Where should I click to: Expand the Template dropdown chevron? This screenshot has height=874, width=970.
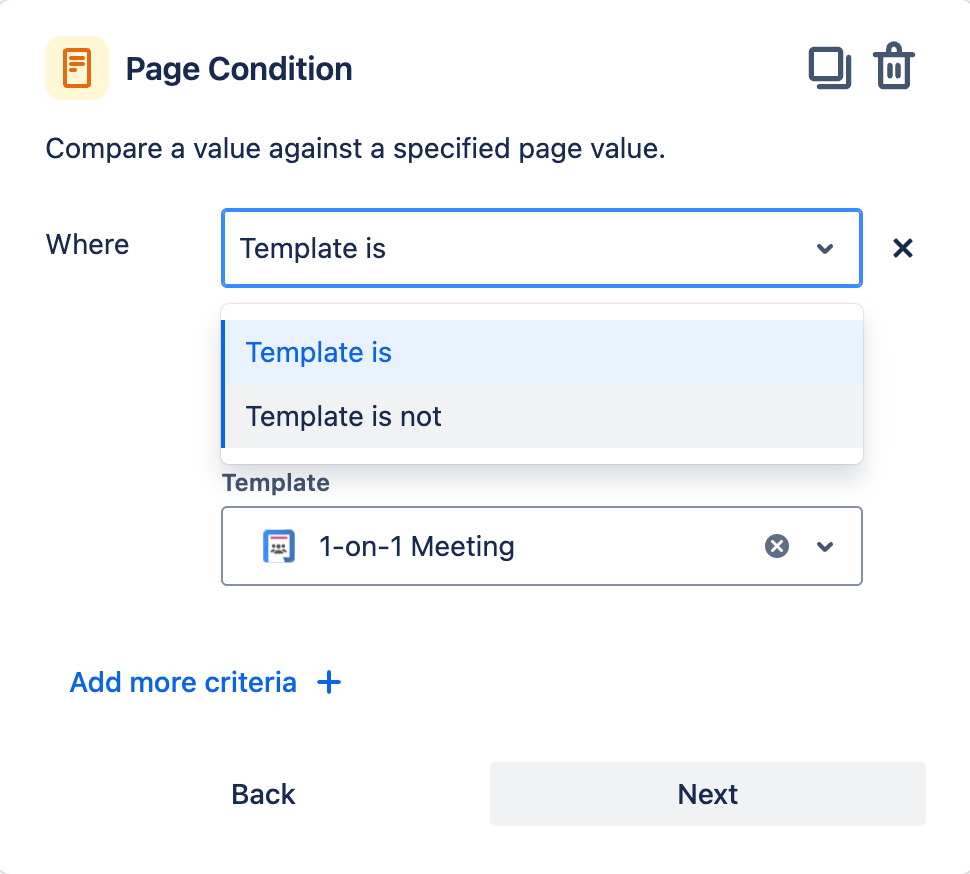[x=825, y=546]
